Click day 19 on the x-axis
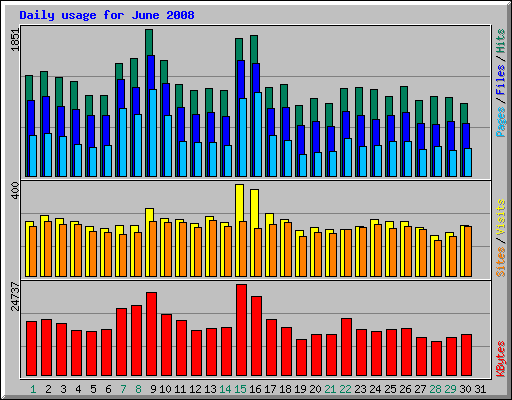The image size is (512, 400). click(300, 389)
